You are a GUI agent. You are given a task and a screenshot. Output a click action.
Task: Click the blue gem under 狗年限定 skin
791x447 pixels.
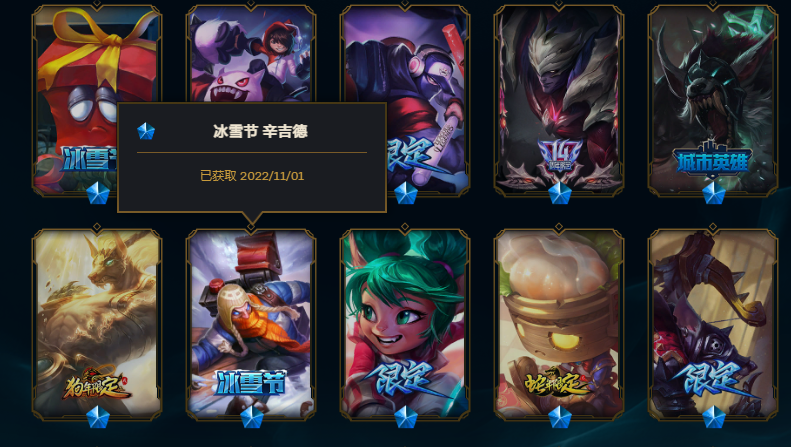[x=98, y=417]
